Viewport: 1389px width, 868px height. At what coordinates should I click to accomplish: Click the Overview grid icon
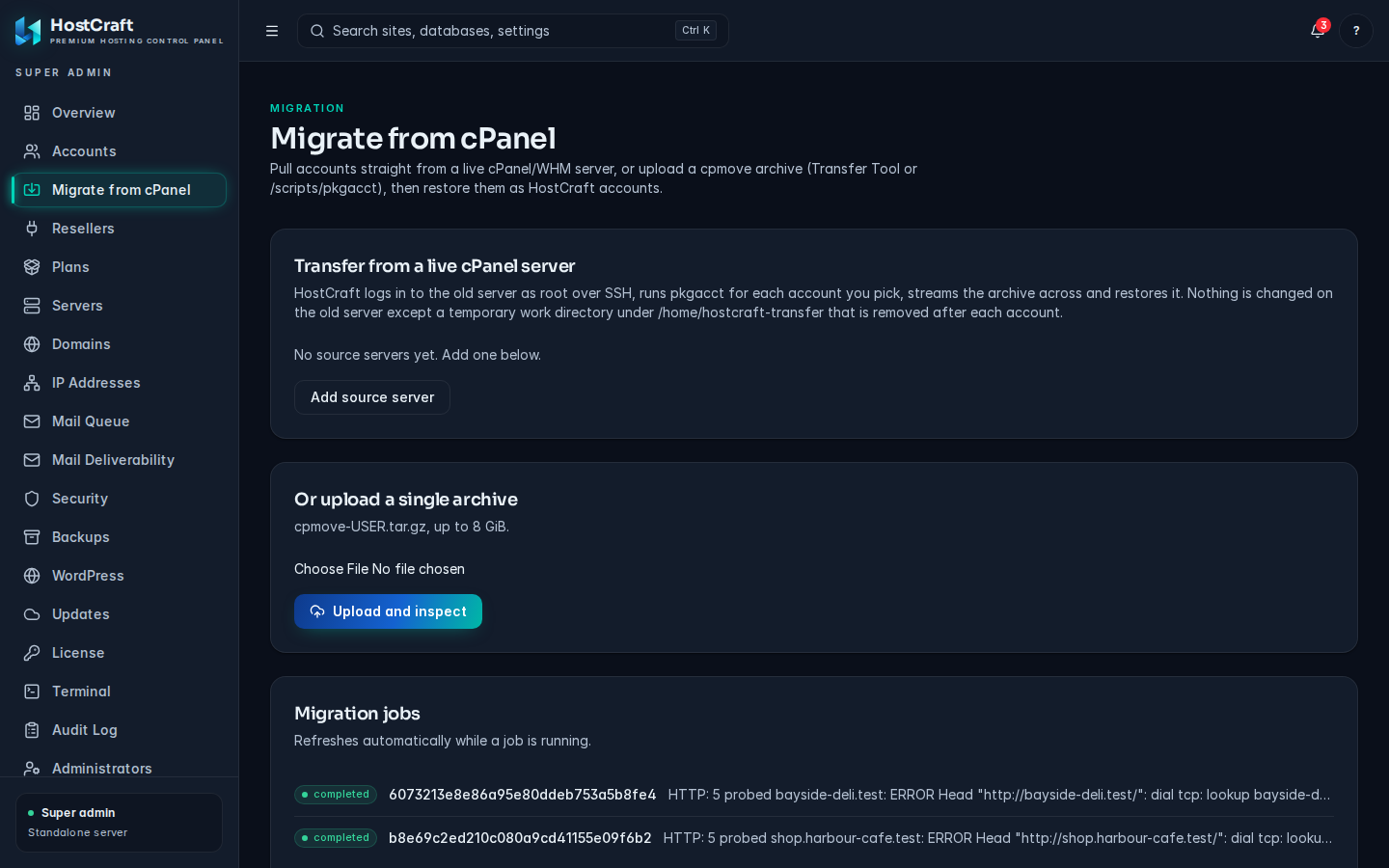pyautogui.click(x=32, y=113)
